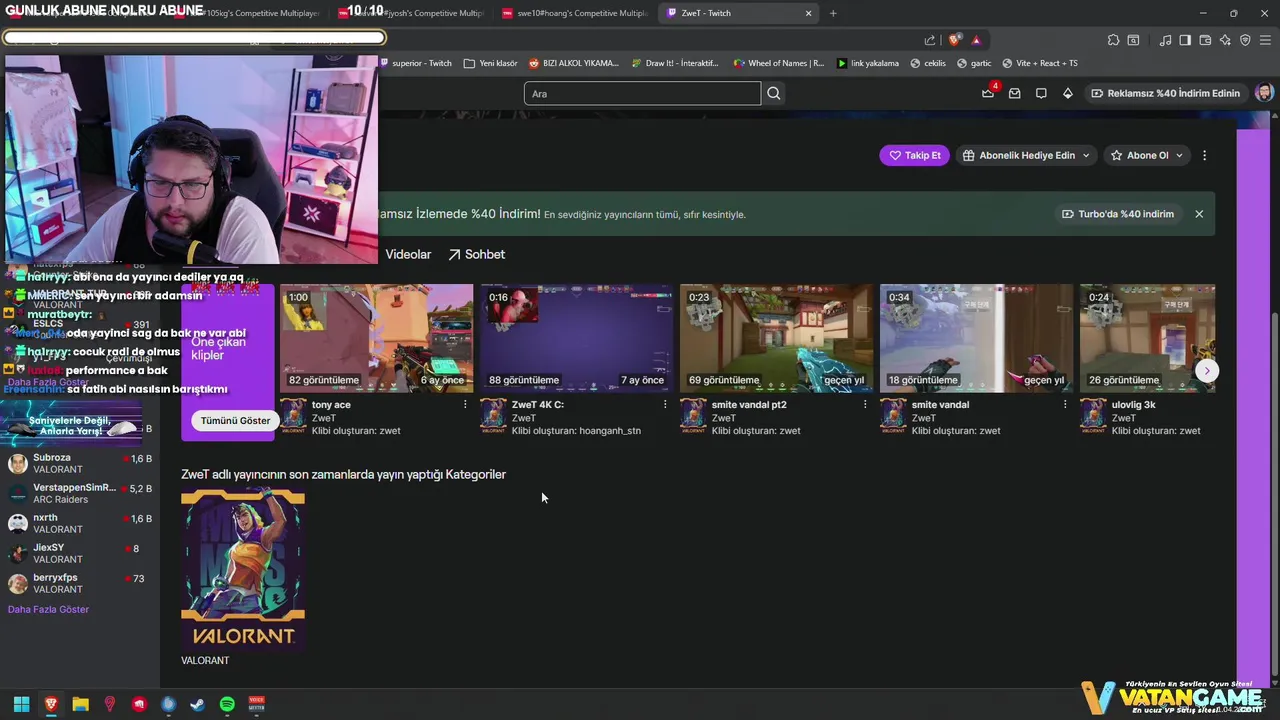Dismiss the Turbo discount banner
This screenshot has height=720, width=1280.
pyautogui.click(x=1199, y=214)
